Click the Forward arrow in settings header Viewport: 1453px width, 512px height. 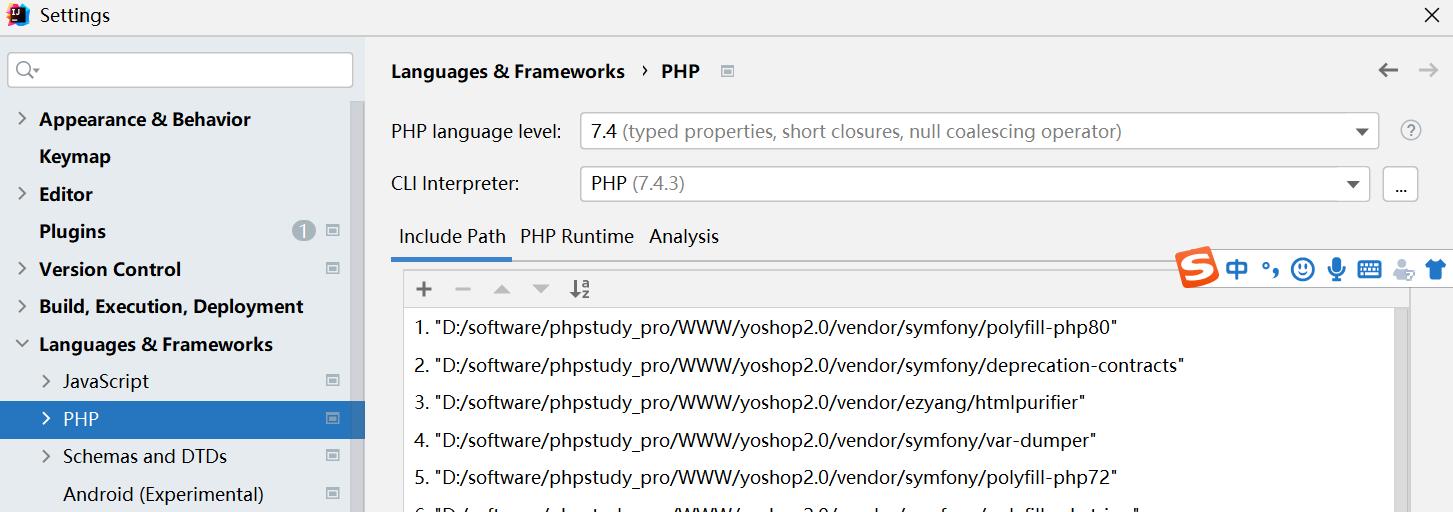(x=1428, y=70)
